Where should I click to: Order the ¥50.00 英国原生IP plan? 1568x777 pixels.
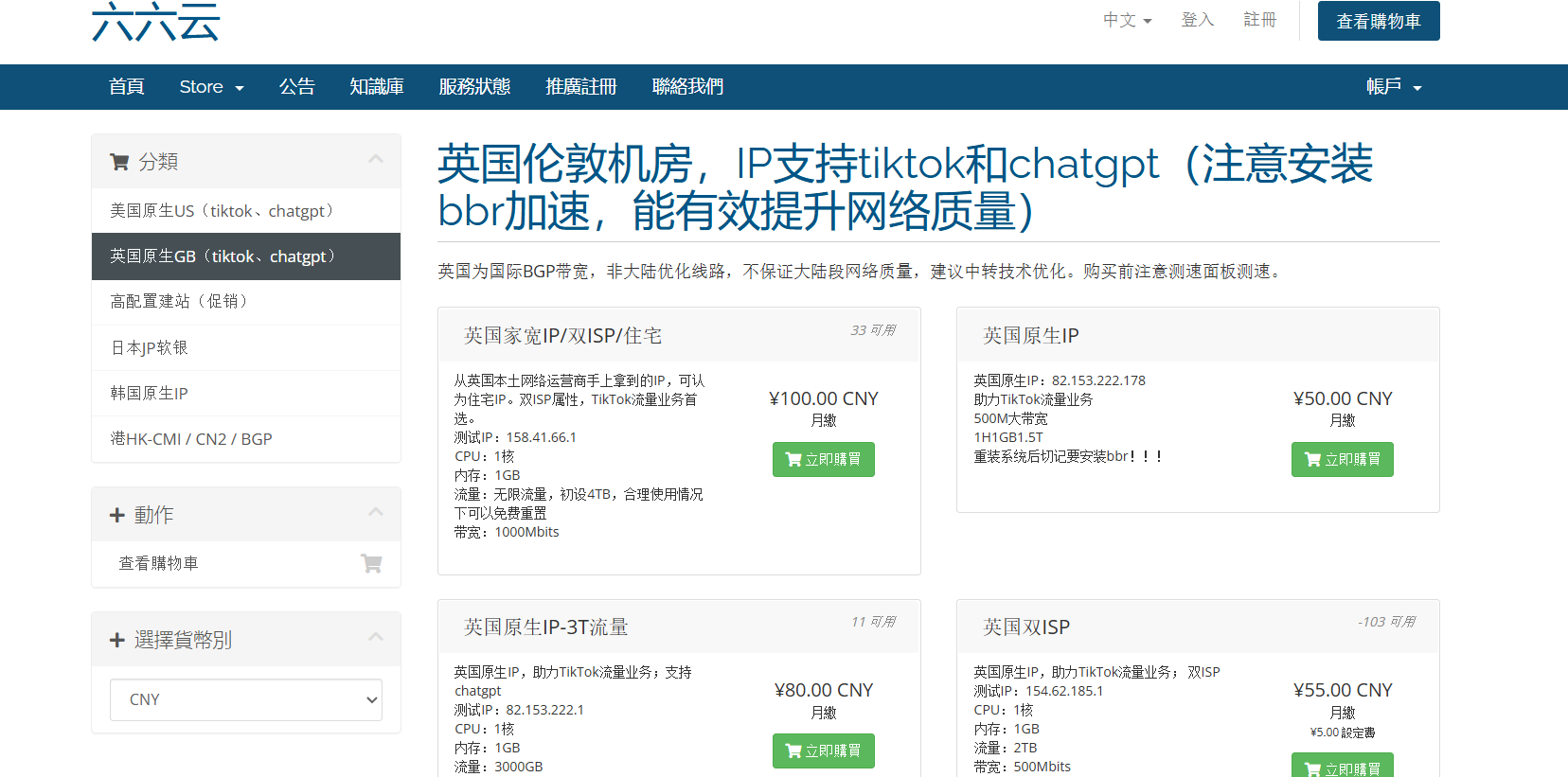[1342, 459]
